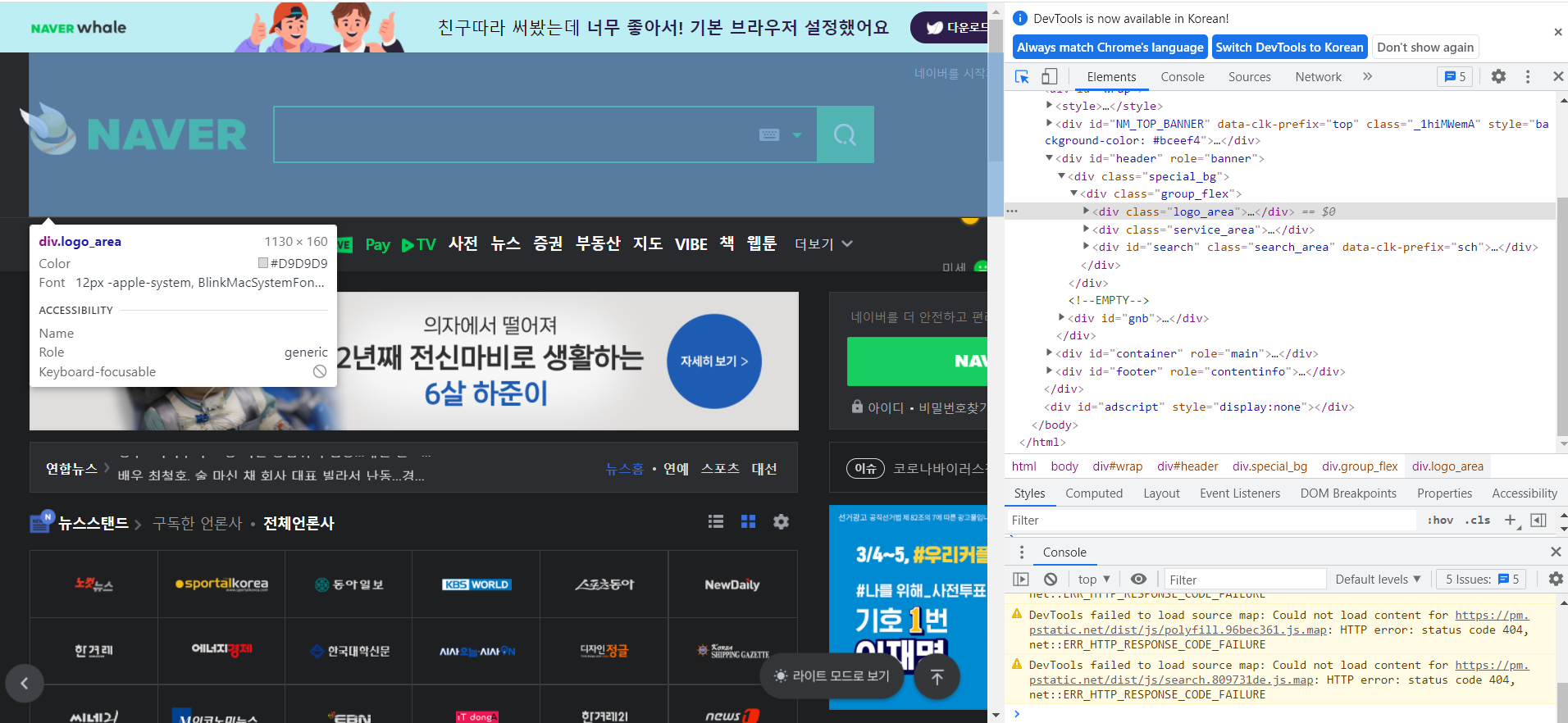Open the 뉴스 menu item
The height and width of the screenshot is (723, 1568).
click(505, 243)
